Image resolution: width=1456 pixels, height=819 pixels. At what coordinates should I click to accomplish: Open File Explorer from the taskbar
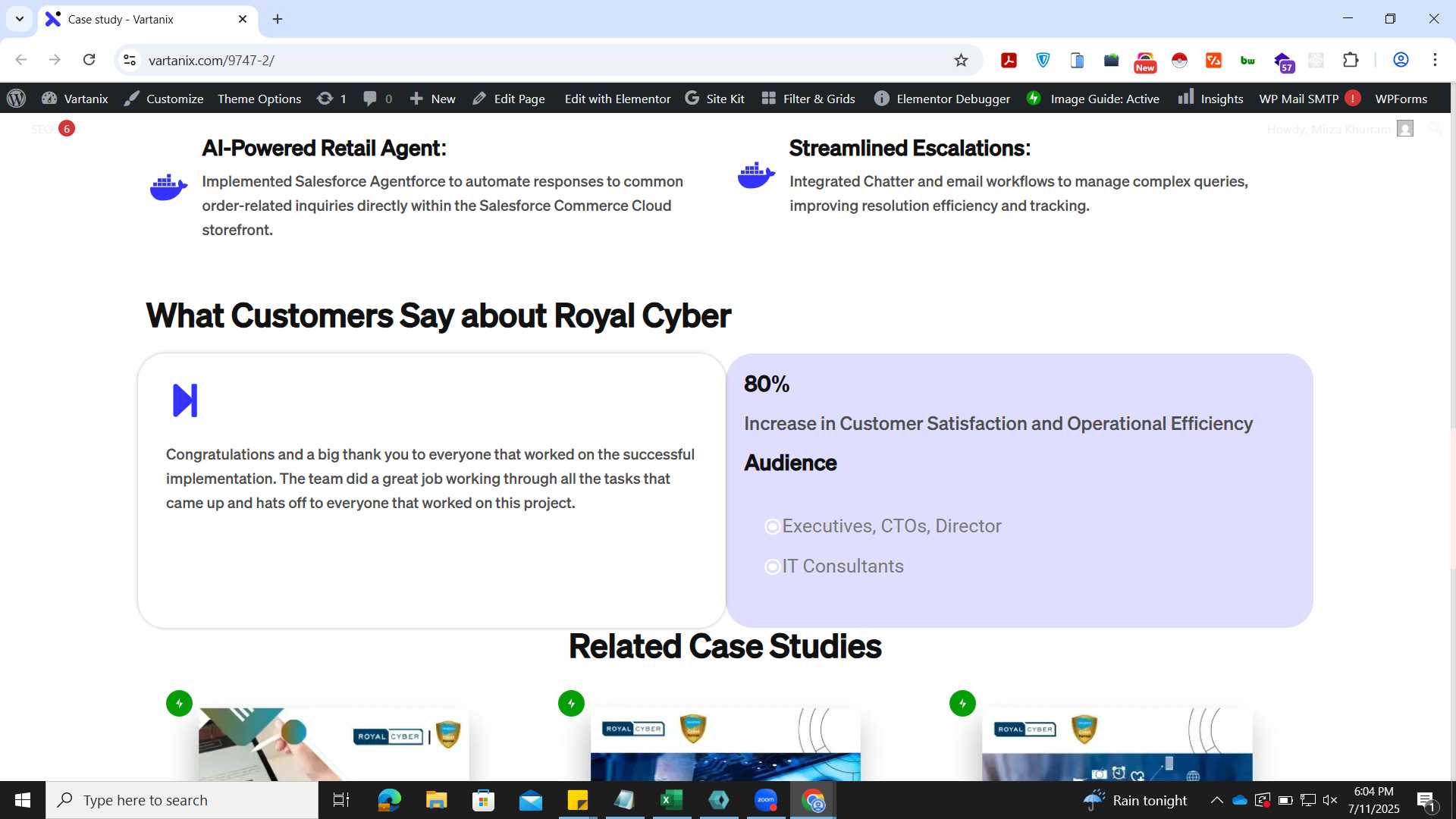[x=436, y=800]
